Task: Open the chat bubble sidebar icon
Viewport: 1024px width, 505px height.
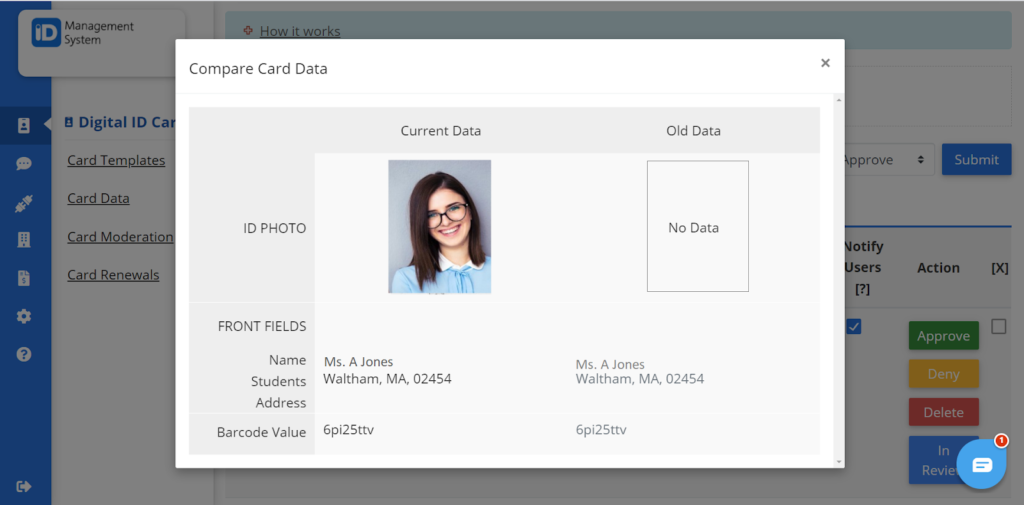Action: [x=24, y=163]
